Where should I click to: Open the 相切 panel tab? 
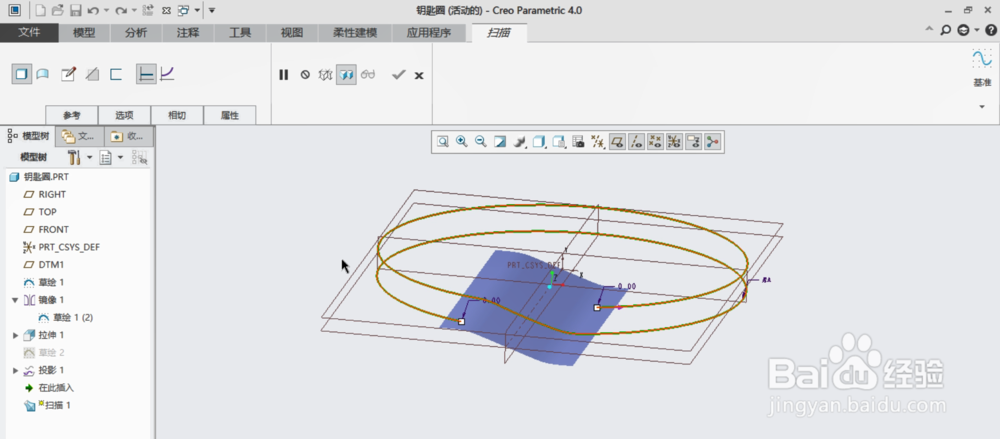point(177,115)
